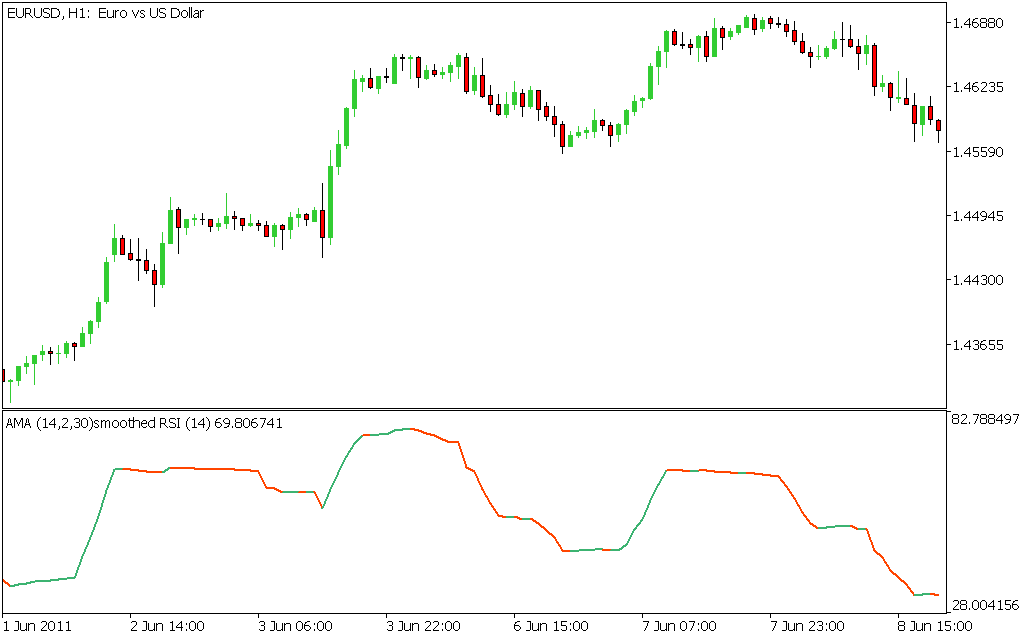
Task: Click the 1.44945 price axis label
Action: point(982,216)
